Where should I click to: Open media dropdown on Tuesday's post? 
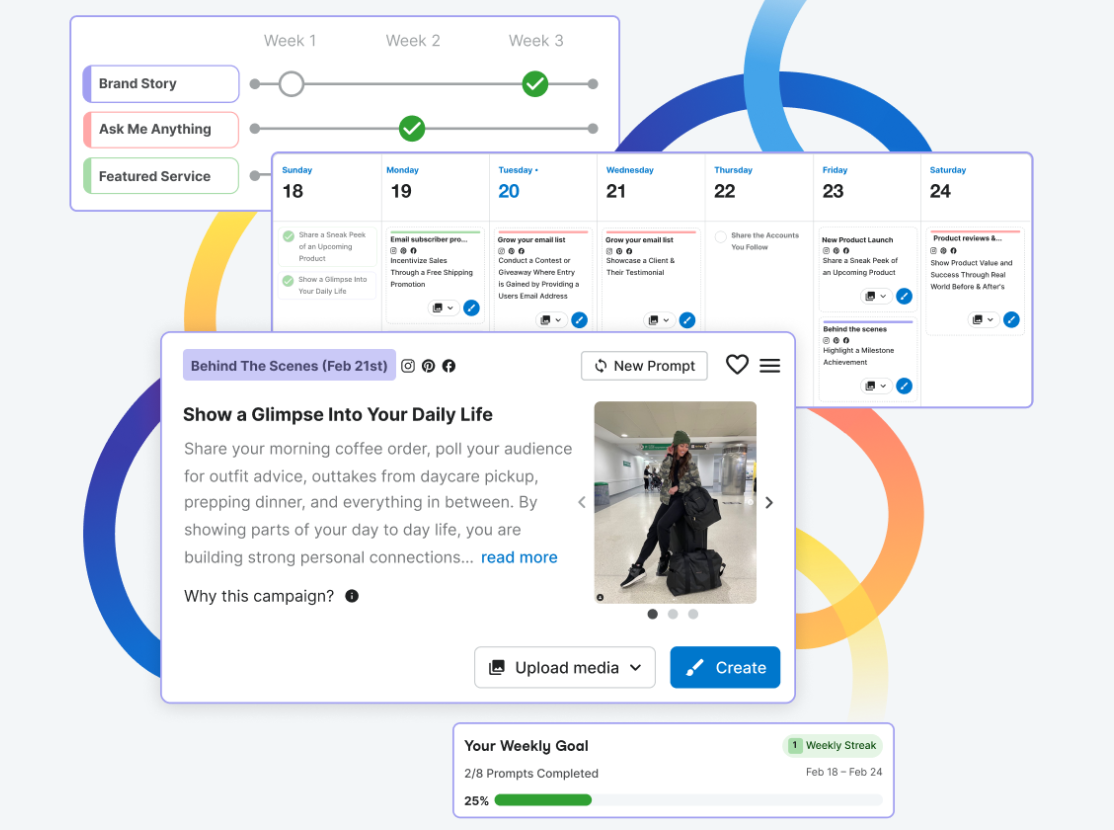[551, 320]
